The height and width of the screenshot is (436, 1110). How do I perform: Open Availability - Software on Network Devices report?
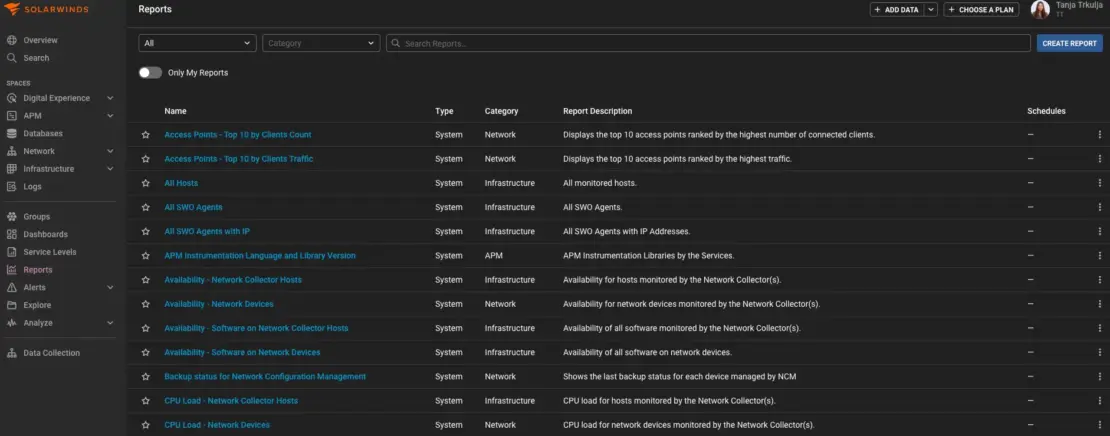point(242,352)
